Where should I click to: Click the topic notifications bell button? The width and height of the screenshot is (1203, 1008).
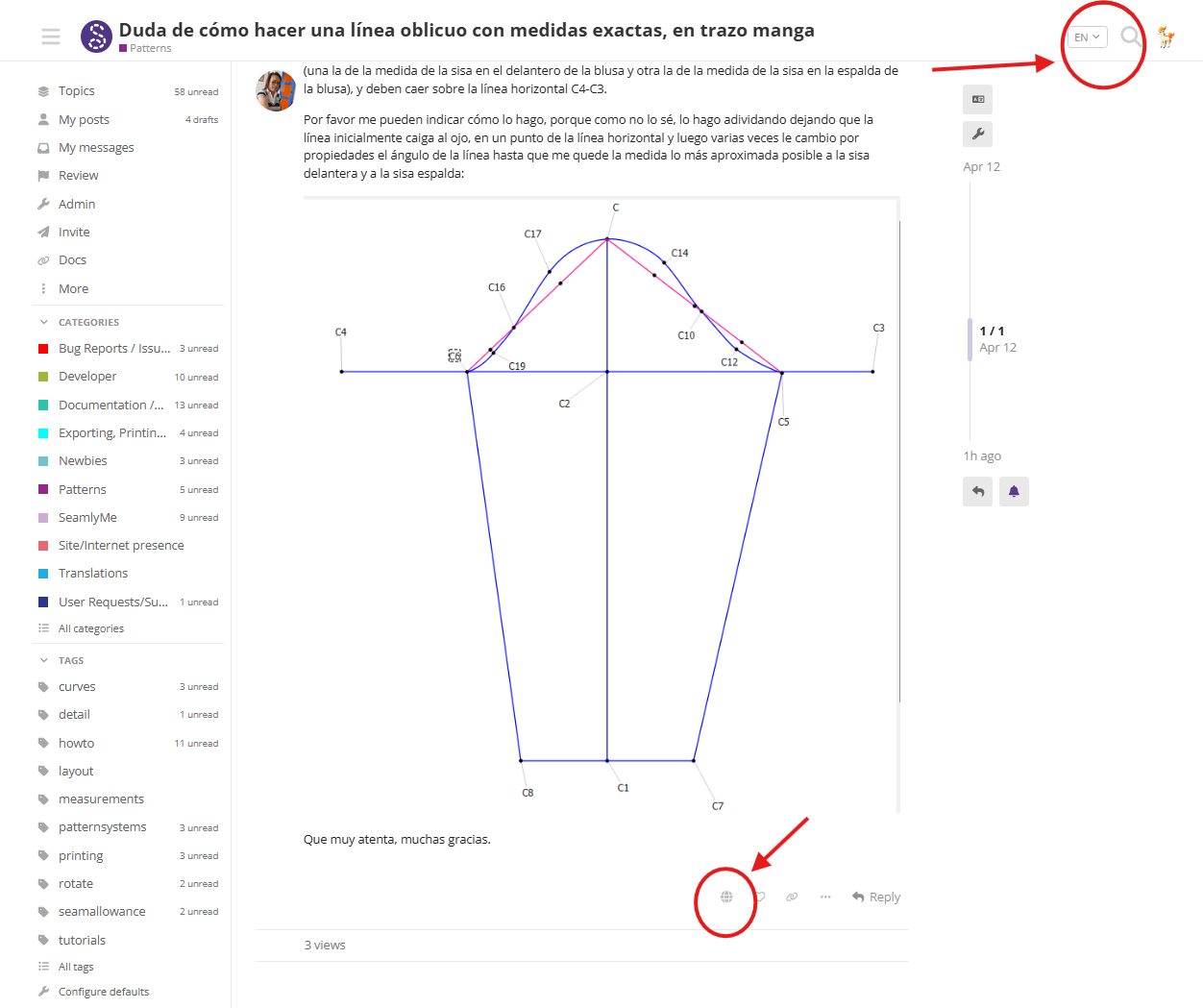[1013, 491]
